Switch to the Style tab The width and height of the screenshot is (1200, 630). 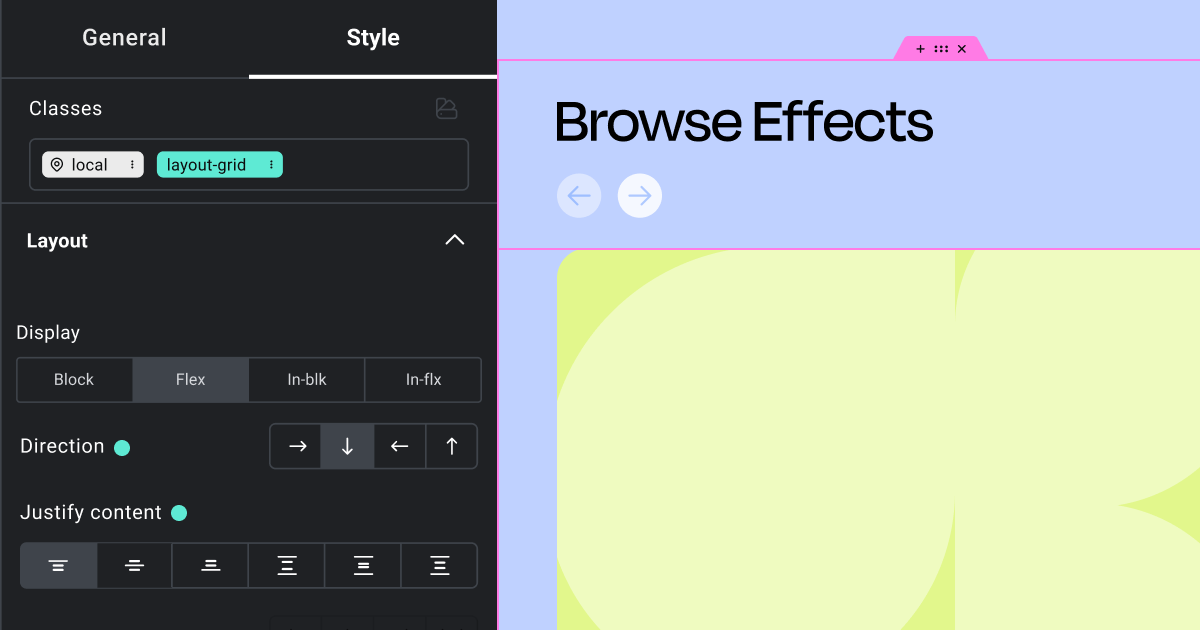click(x=373, y=37)
